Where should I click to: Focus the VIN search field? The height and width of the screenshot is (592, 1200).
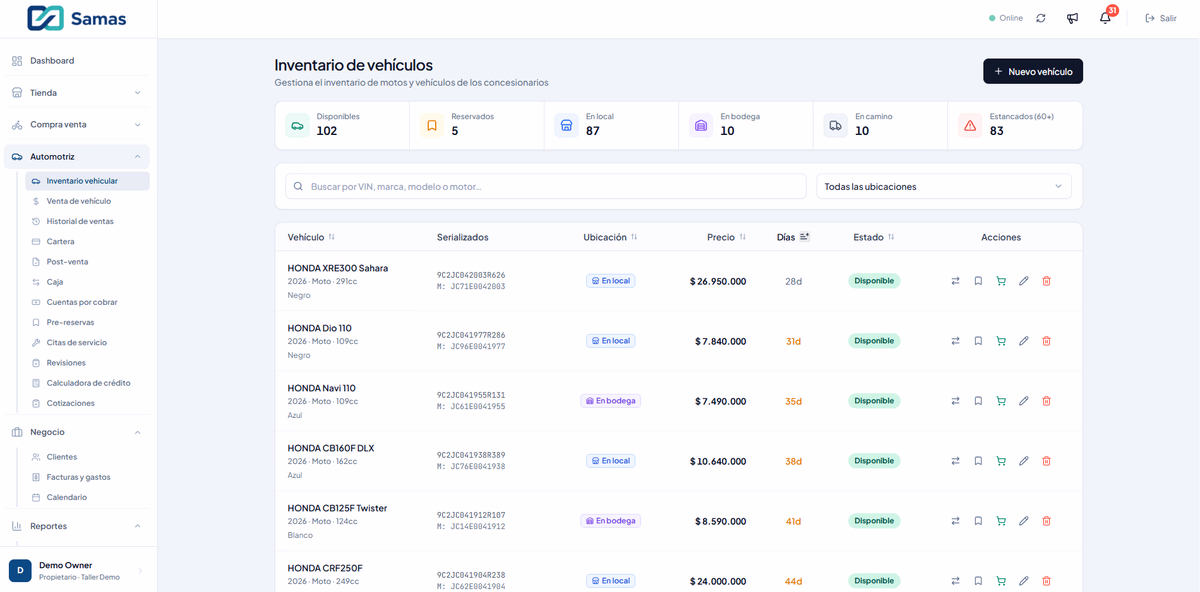tap(545, 186)
